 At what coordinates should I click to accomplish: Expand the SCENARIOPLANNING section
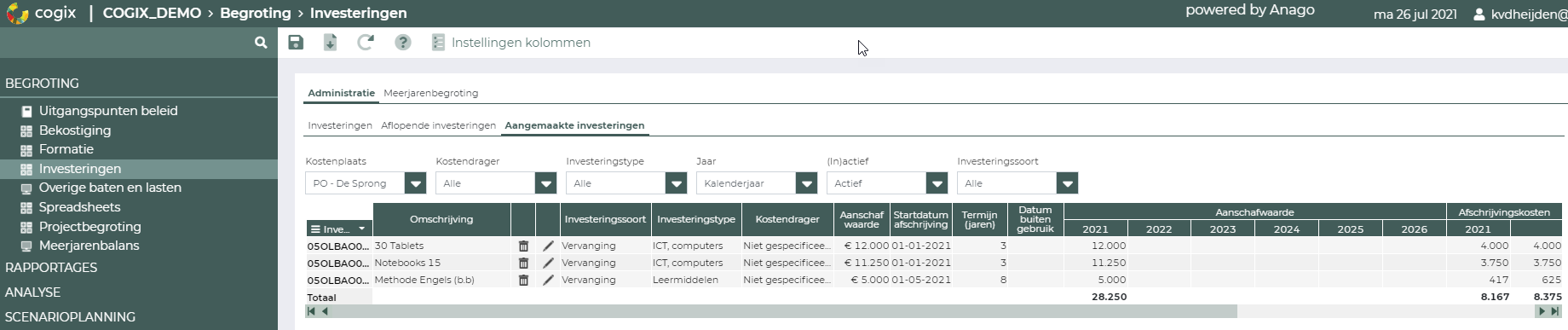pyautogui.click(x=70, y=317)
